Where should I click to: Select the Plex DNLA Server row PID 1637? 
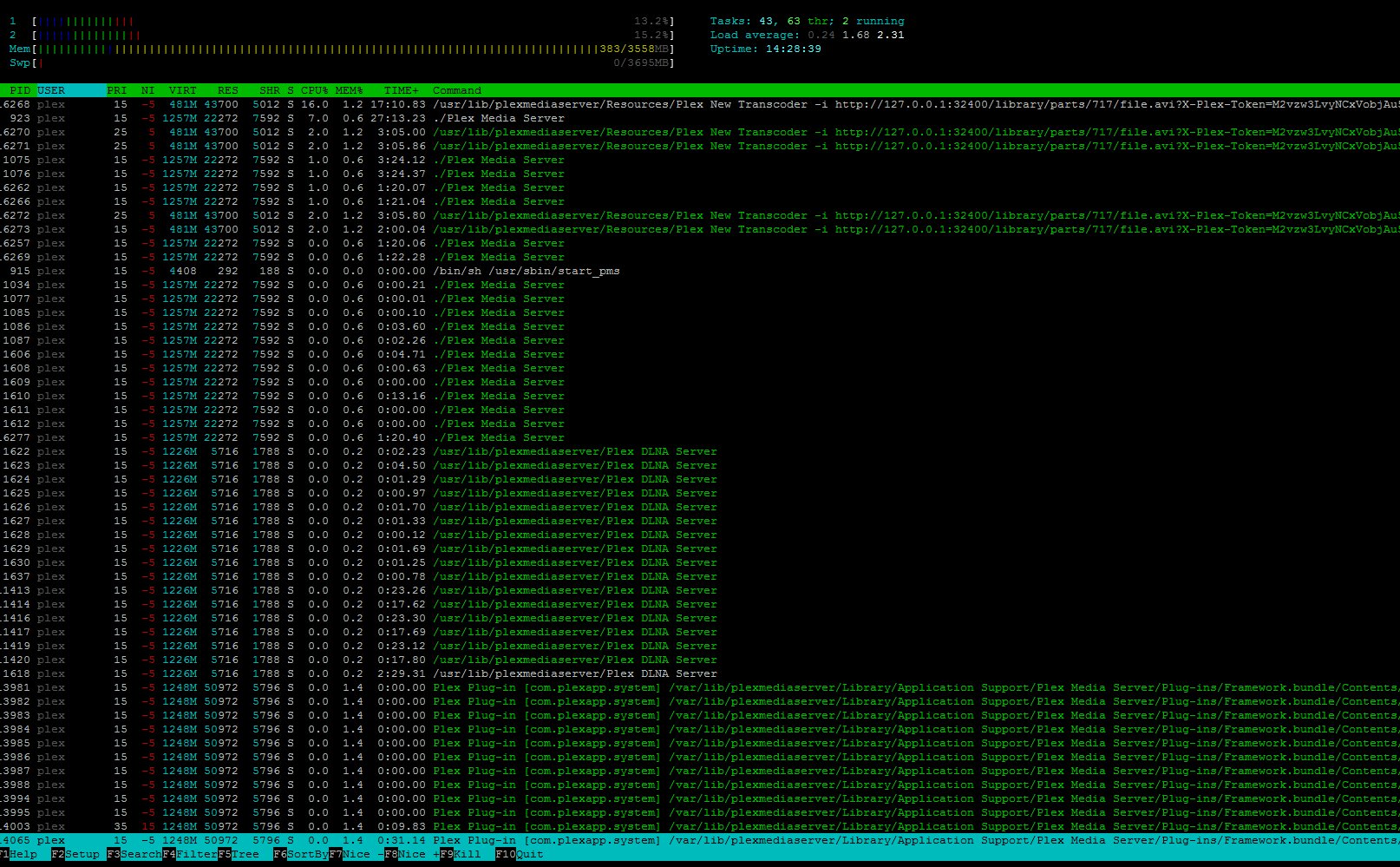pyautogui.click(x=700, y=576)
